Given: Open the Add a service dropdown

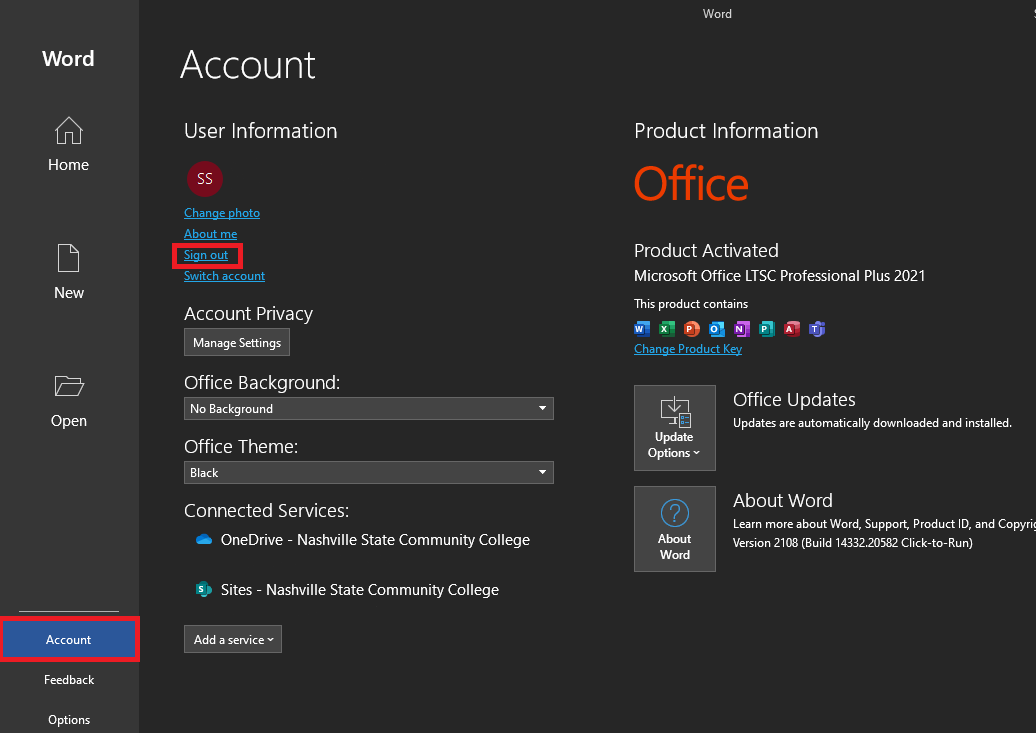Looking at the screenshot, I should [x=233, y=639].
